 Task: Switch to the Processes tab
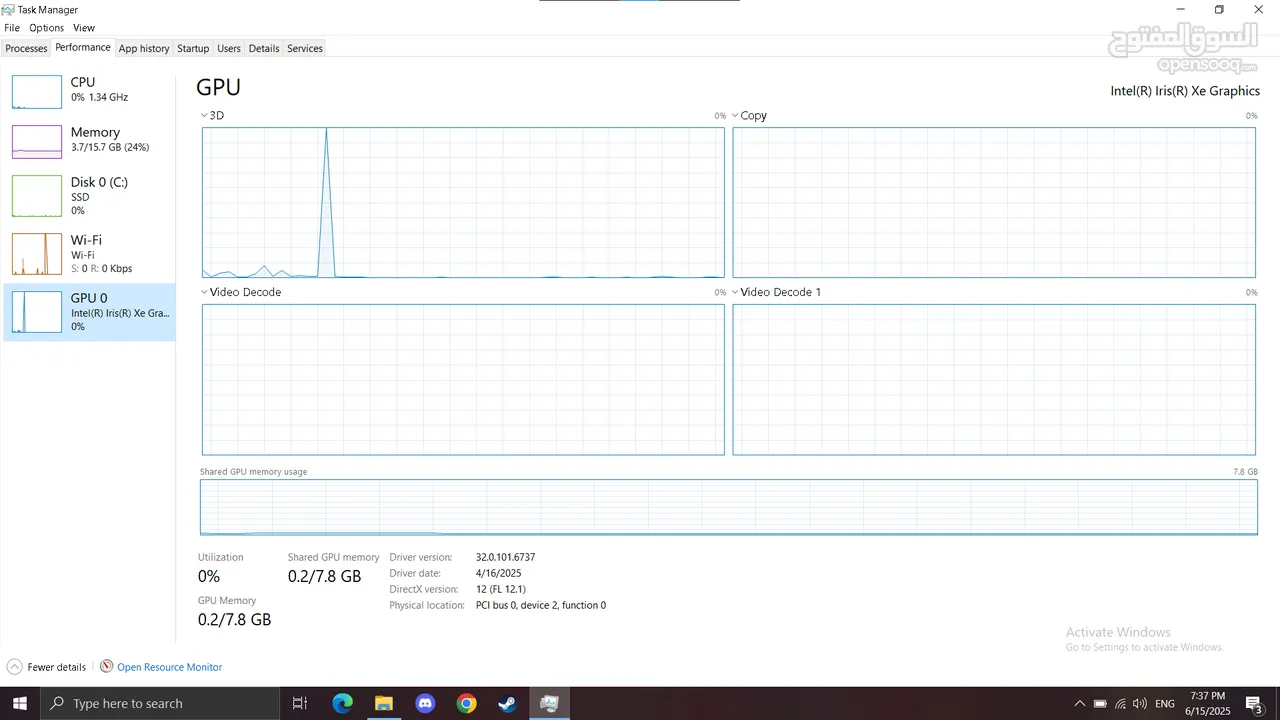[x=26, y=48]
